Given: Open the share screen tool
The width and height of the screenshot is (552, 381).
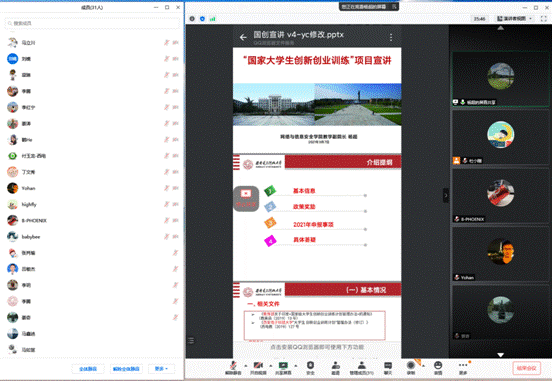Looking at the screenshot, I should click(283, 368).
